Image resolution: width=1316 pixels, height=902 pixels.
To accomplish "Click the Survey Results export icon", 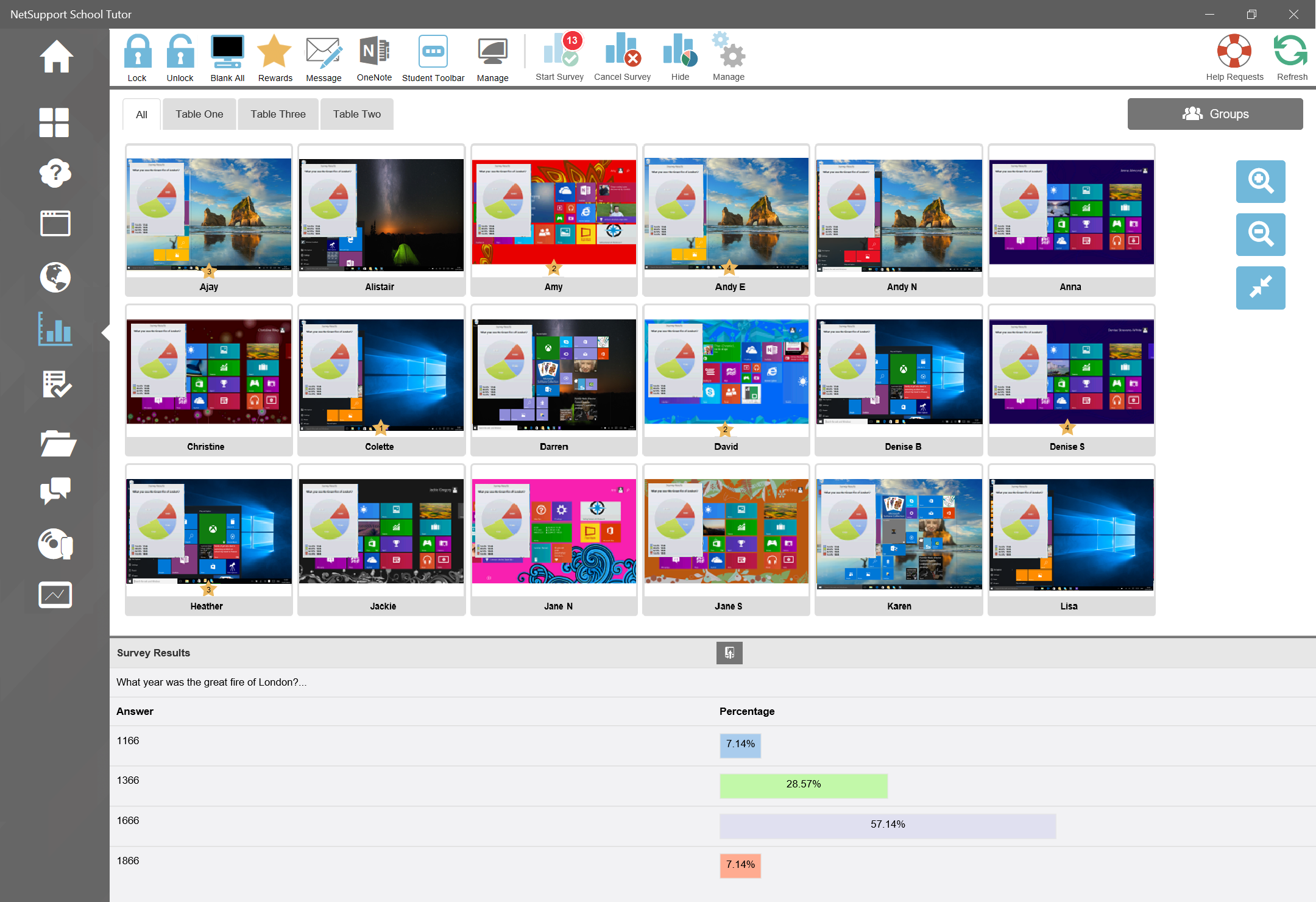I will pyautogui.click(x=729, y=653).
